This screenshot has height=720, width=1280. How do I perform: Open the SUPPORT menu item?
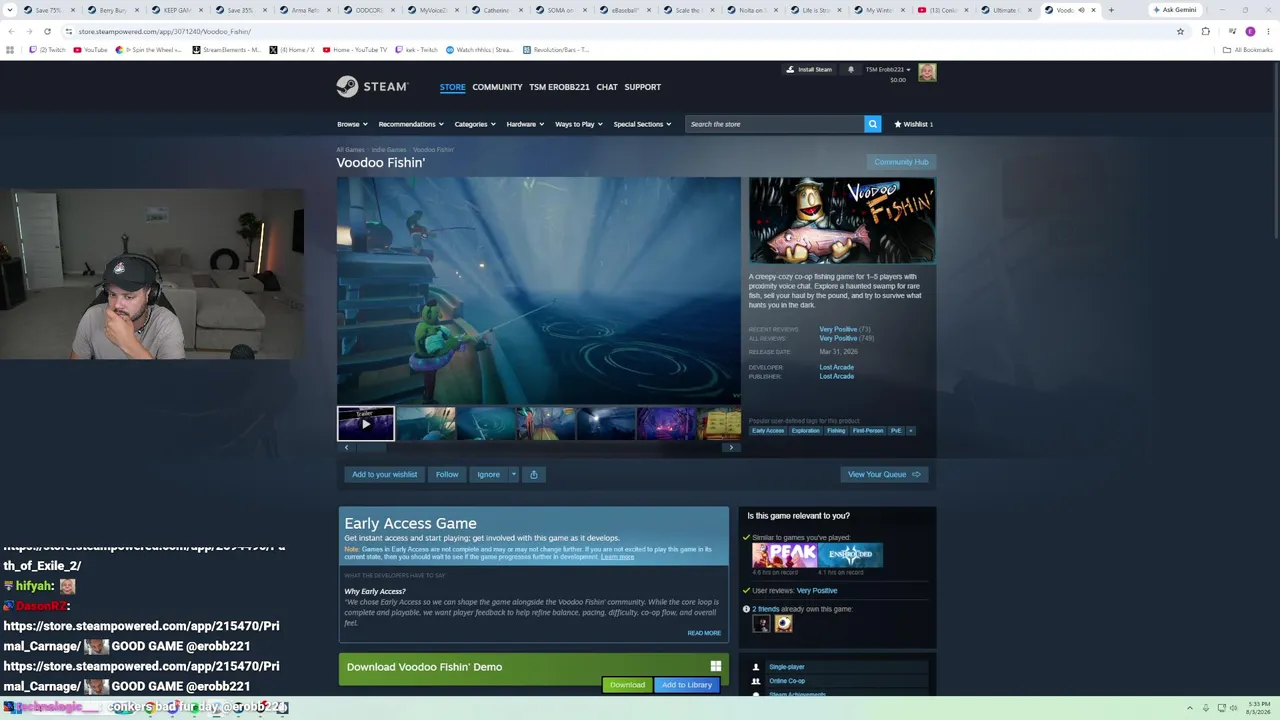point(642,87)
